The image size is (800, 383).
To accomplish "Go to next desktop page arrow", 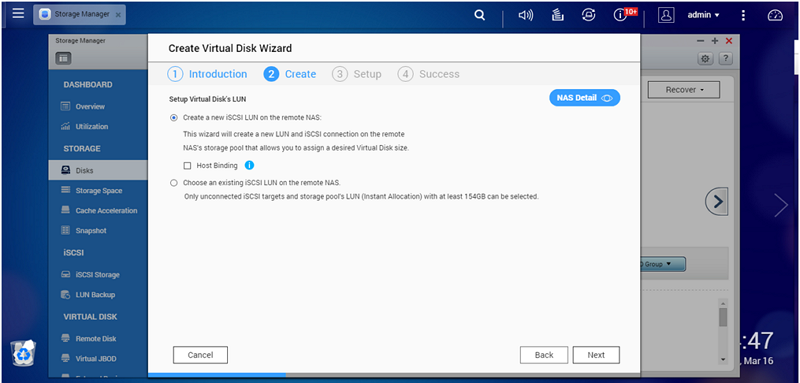I will pyautogui.click(x=781, y=205).
